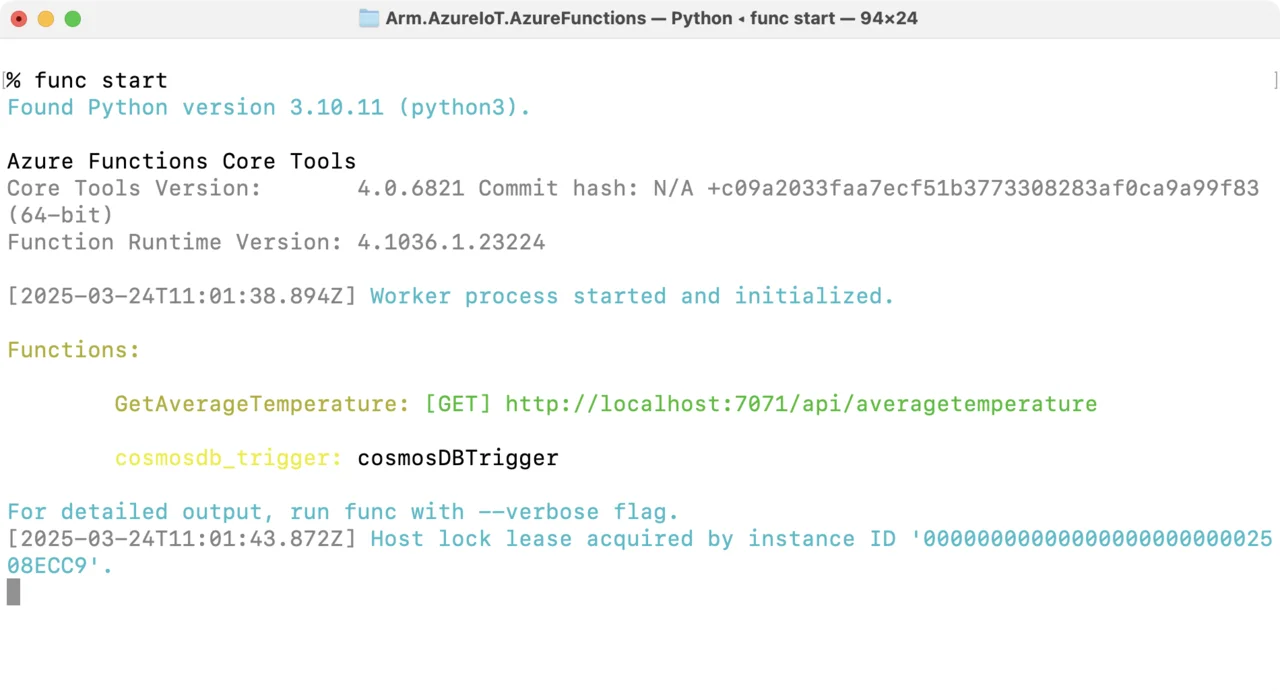Click 'Worker process started and initialized' message
This screenshot has width=1280, height=693.
point(631,296)
